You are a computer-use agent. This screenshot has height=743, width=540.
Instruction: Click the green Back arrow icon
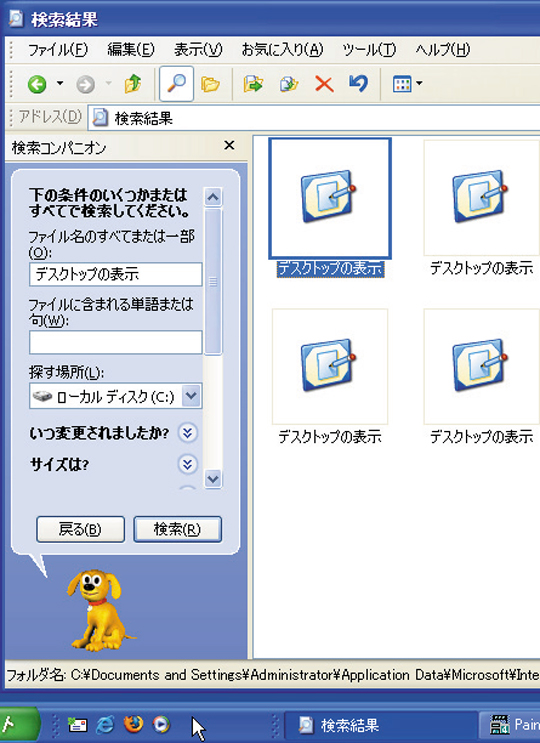coord(37,85)
